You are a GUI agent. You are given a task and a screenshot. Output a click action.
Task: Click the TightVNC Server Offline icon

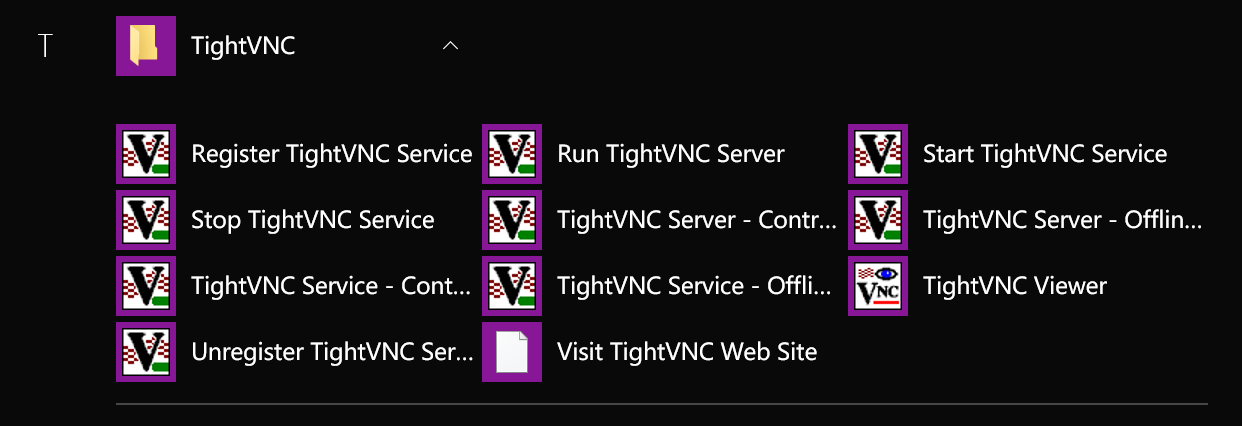click(x=878, y=220)
